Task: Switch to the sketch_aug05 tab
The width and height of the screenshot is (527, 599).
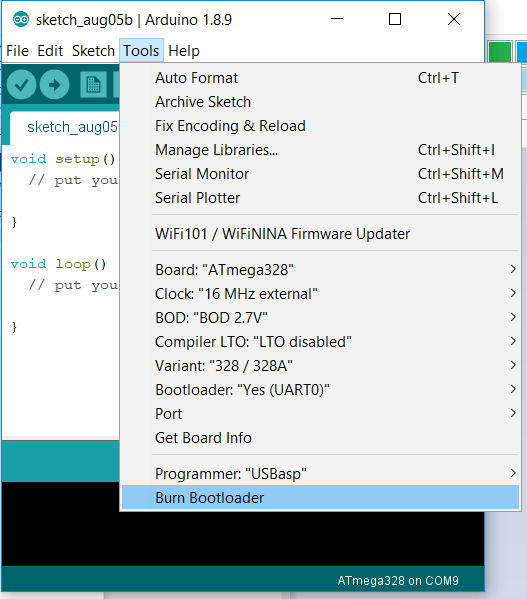Action: click(65, 127)
